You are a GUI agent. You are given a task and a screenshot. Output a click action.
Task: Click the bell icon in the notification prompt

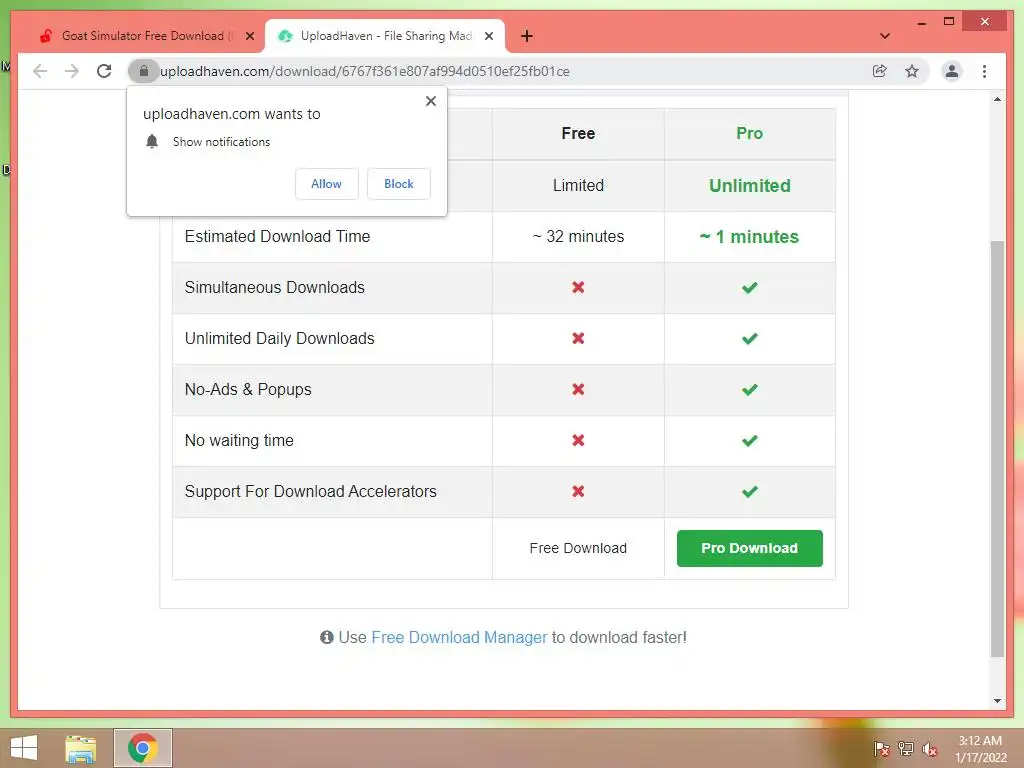click(x=152, y=142)
